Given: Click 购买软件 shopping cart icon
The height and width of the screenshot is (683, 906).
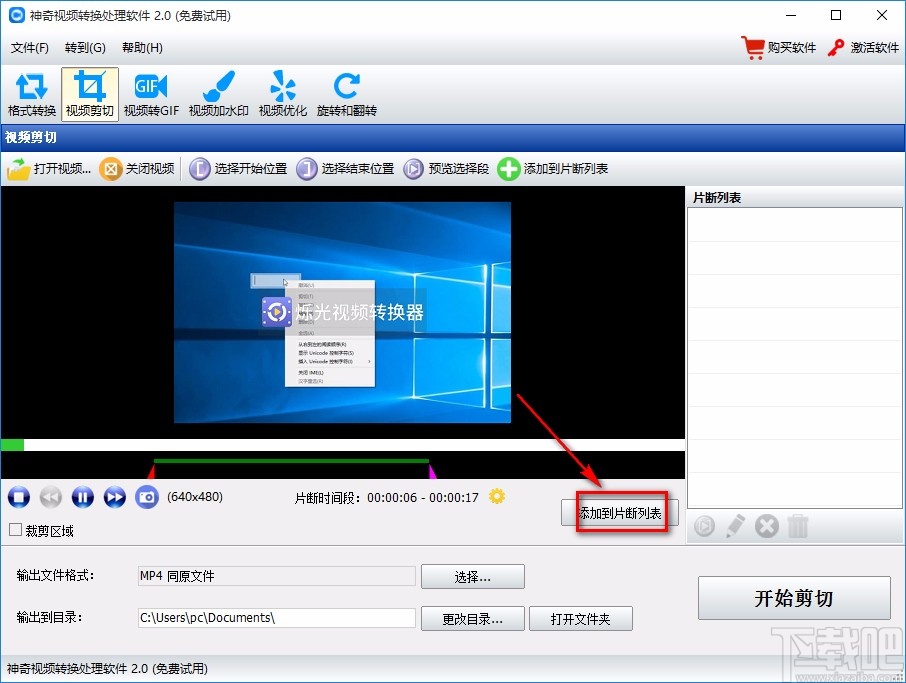Looking at the screenshot, I should tap(753, 47).
